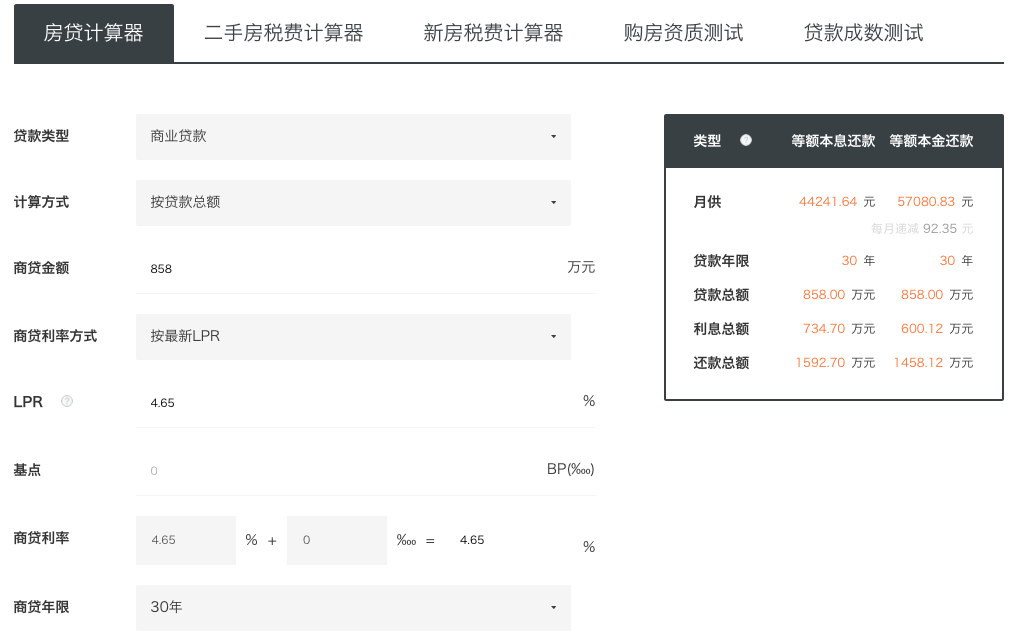
Task: Focus the LPR rate input field
Action: click(350, 402)
